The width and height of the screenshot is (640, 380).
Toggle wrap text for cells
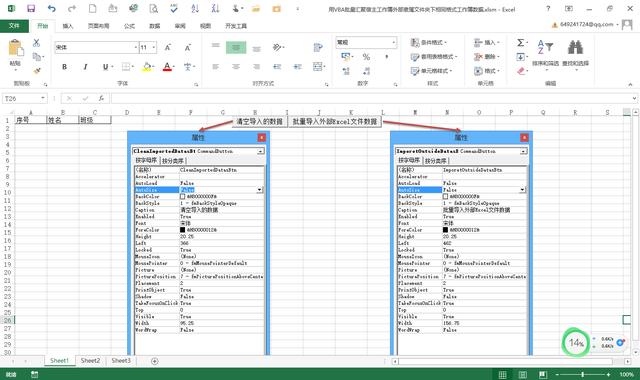point(318,48)
